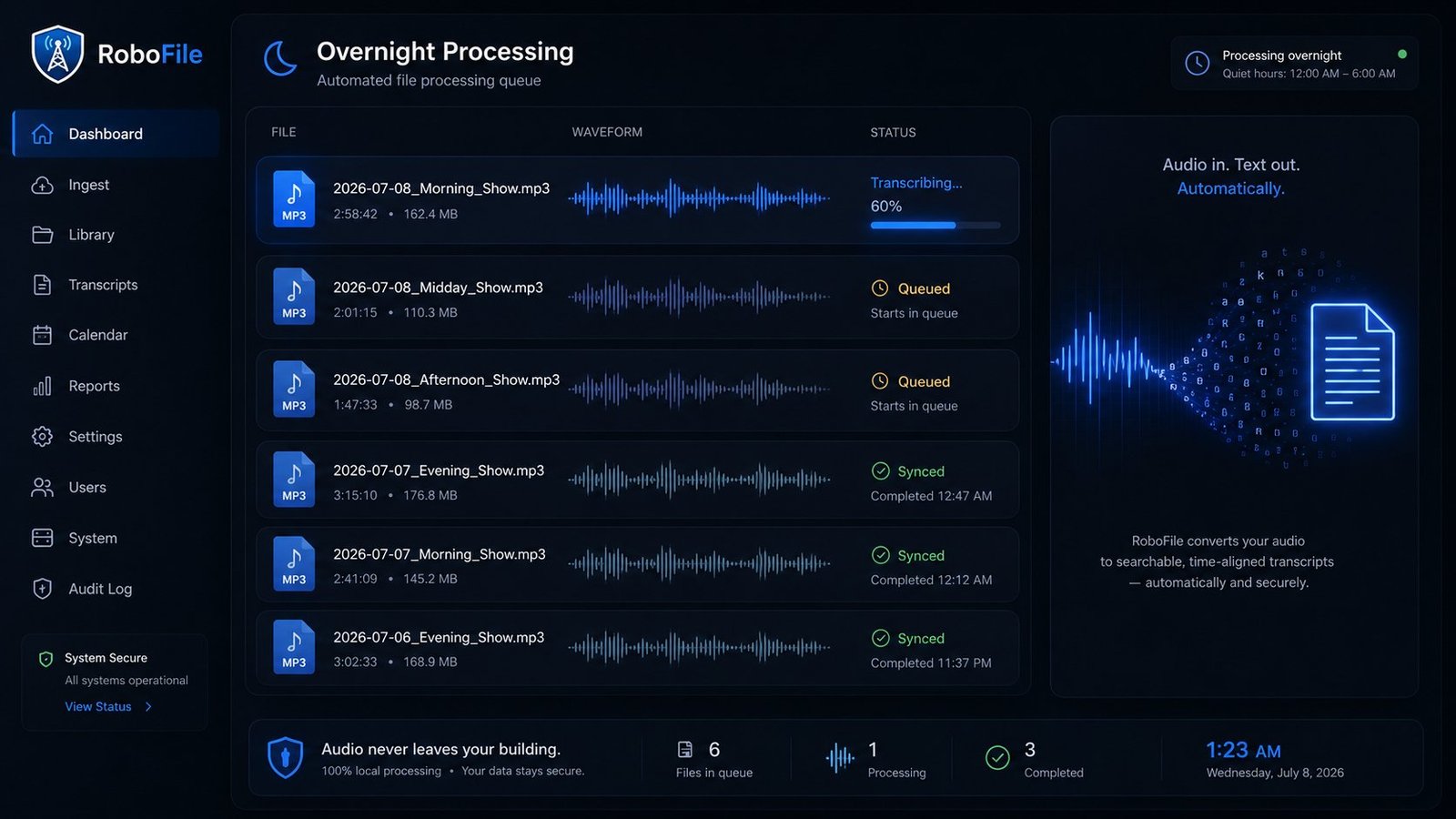Click the 162.4 MB file size

(430, 214)
